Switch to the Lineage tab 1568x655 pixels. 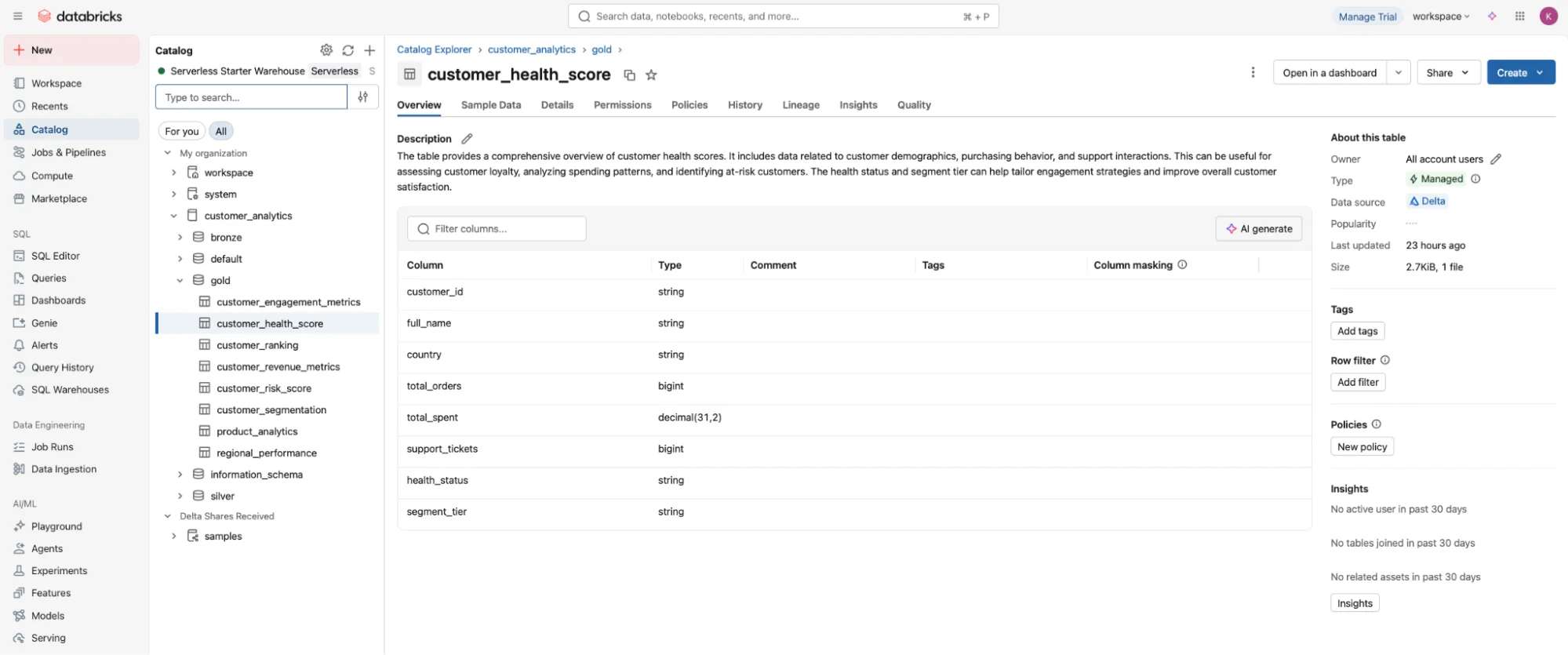click(801, 105)
